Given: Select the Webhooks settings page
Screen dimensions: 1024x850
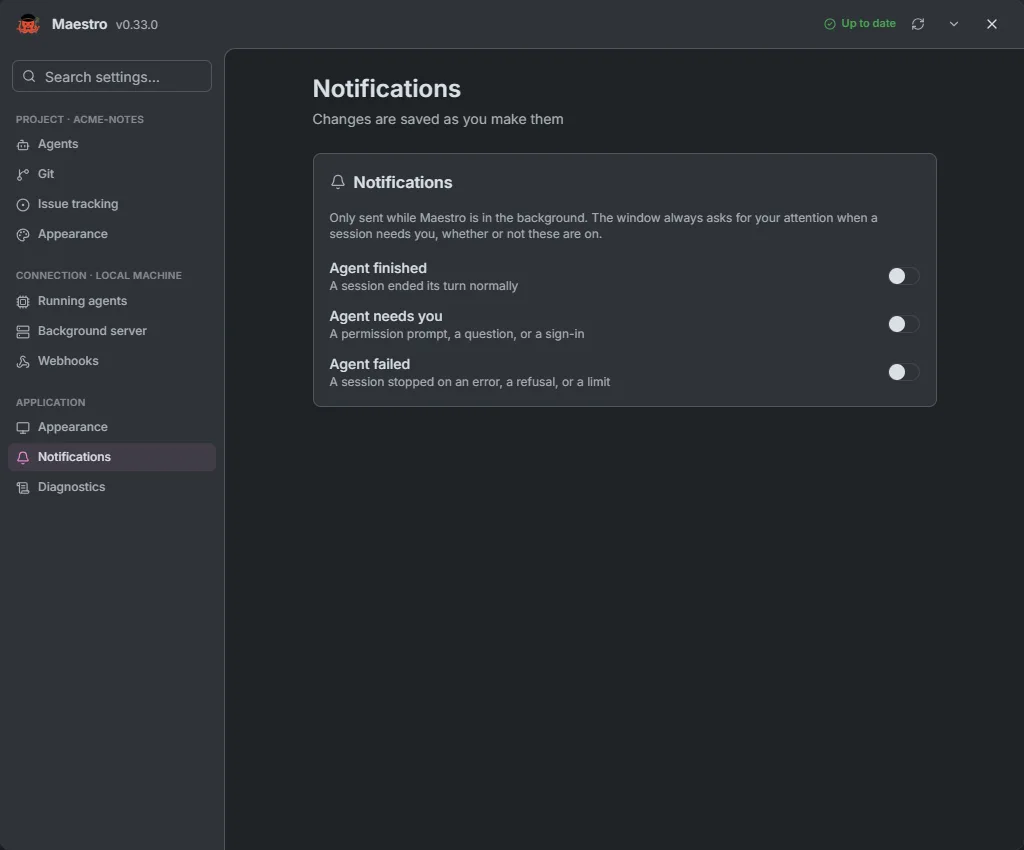Looking at the screenshot, I should [112, 361].
